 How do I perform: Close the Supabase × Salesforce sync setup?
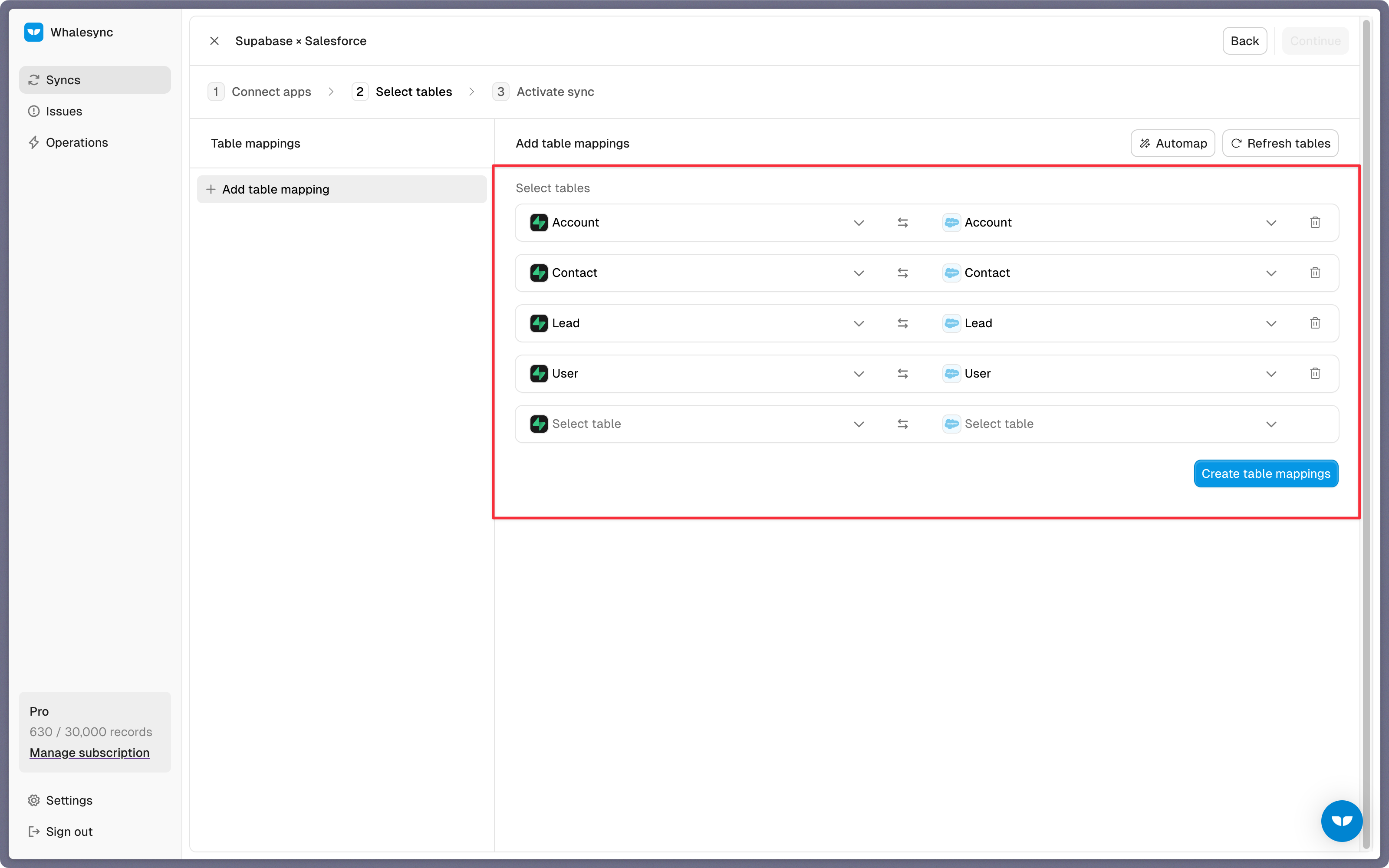[214, 41]
